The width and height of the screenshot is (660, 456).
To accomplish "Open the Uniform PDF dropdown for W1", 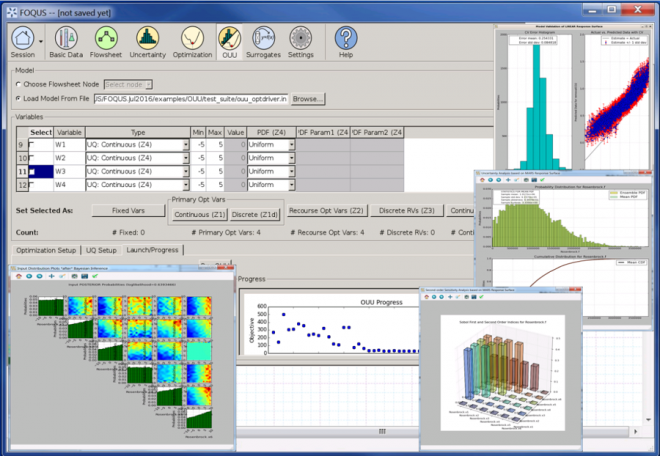I will click(292, 144).
